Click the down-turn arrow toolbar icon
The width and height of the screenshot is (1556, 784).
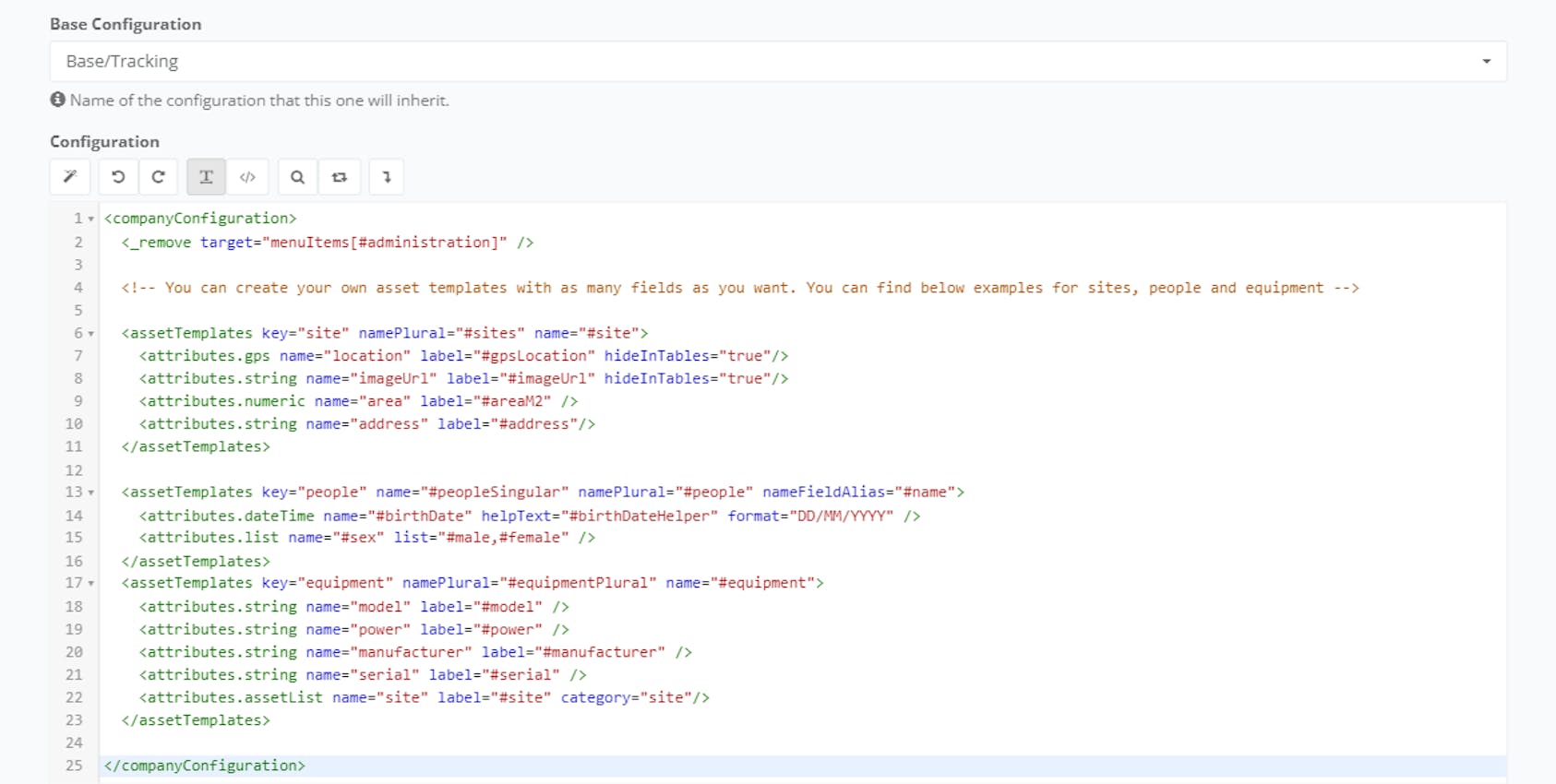(387, 177)
